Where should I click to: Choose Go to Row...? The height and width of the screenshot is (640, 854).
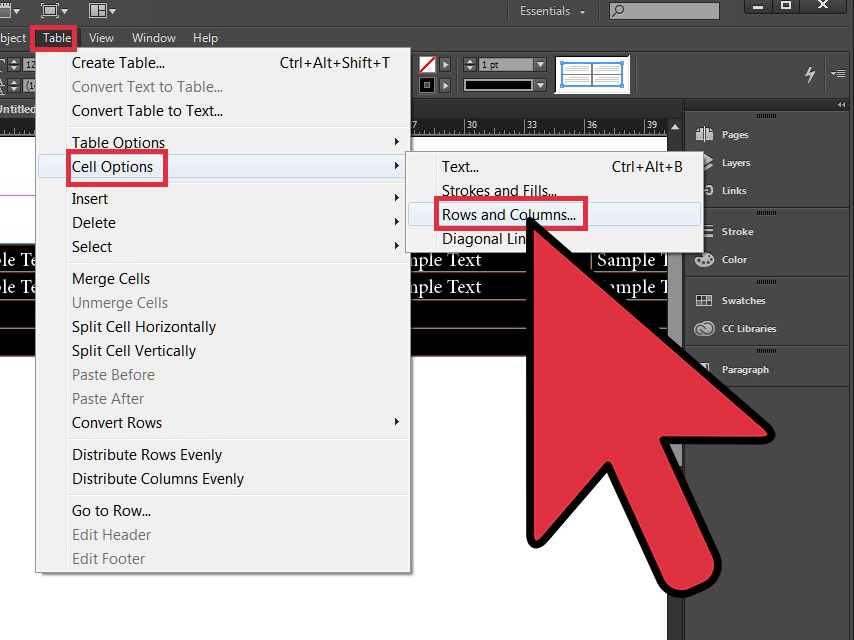(x=223, y=510)
